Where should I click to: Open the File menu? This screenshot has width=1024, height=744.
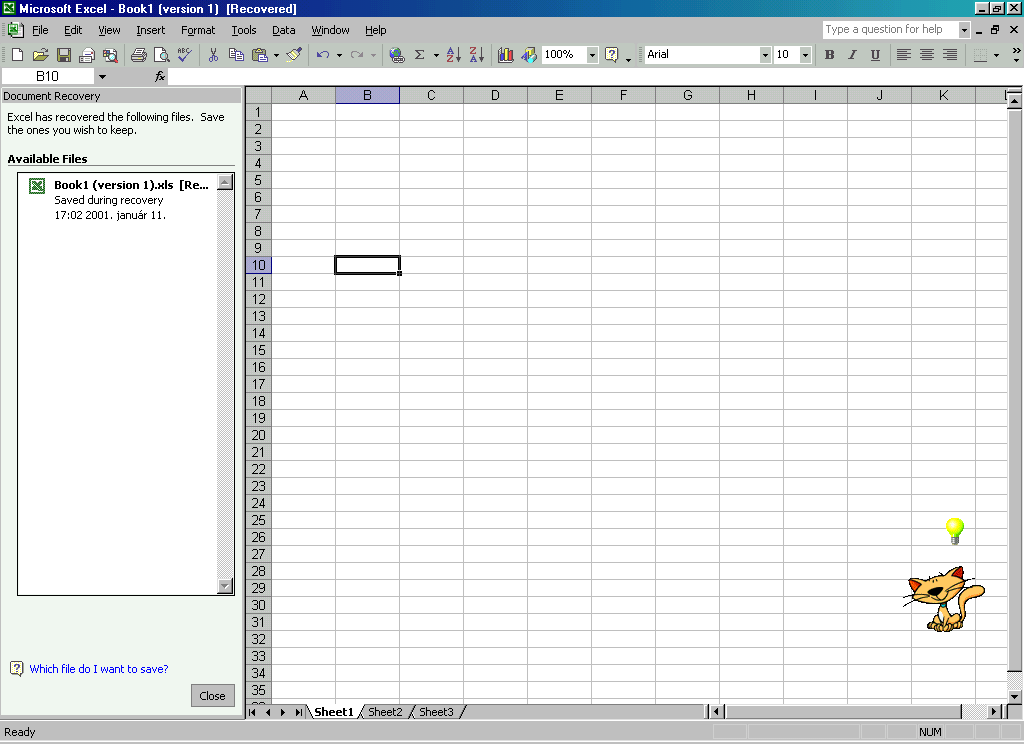click(40, 30)
